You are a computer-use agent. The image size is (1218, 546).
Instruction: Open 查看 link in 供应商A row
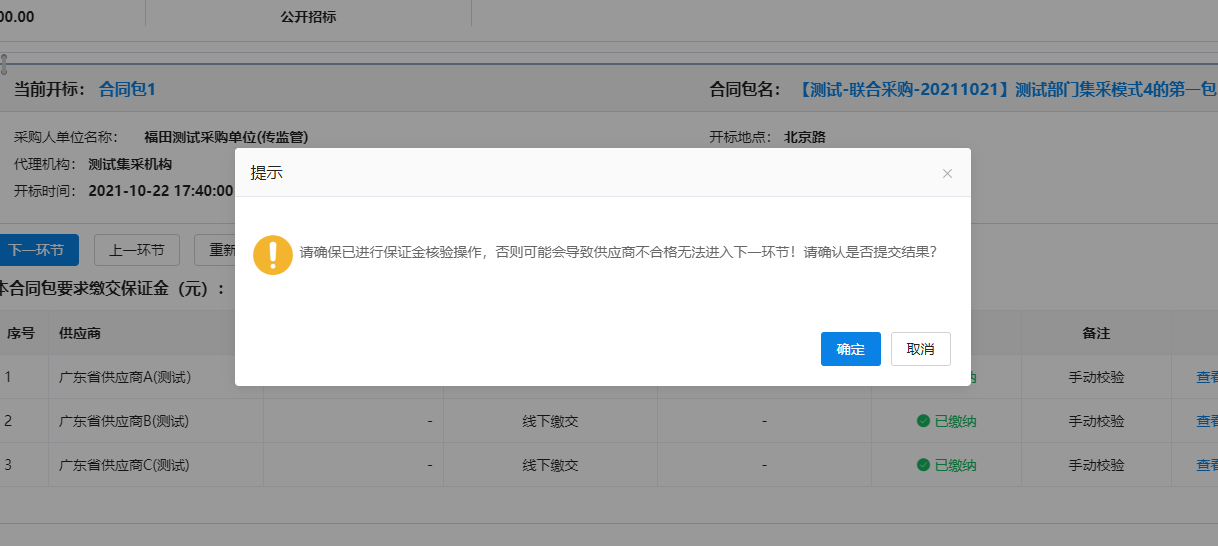tap(1206, 377)
